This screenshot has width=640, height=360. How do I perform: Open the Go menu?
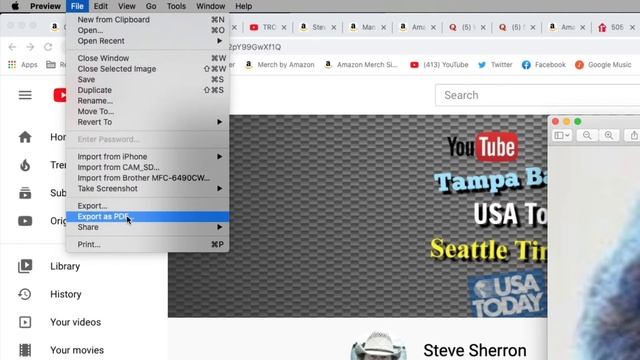(151, 6)
